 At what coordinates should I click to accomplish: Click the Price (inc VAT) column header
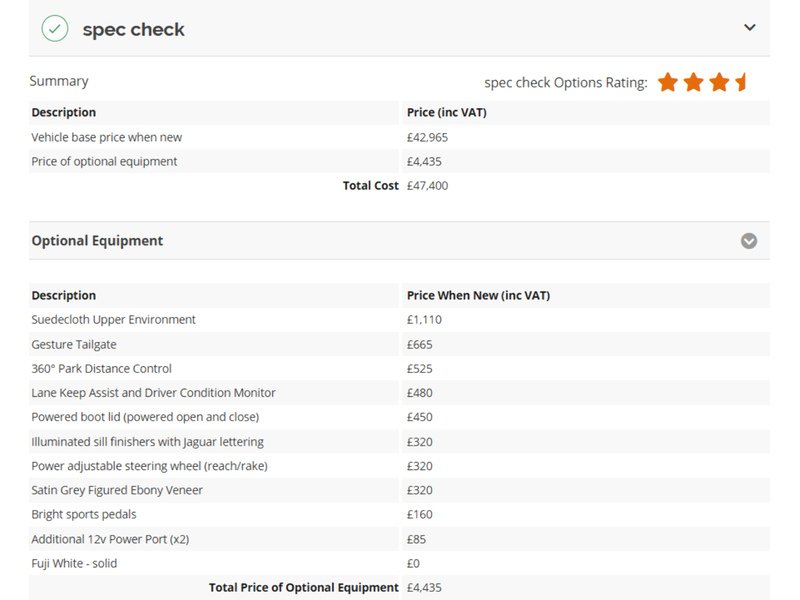(x=446, y=112)
